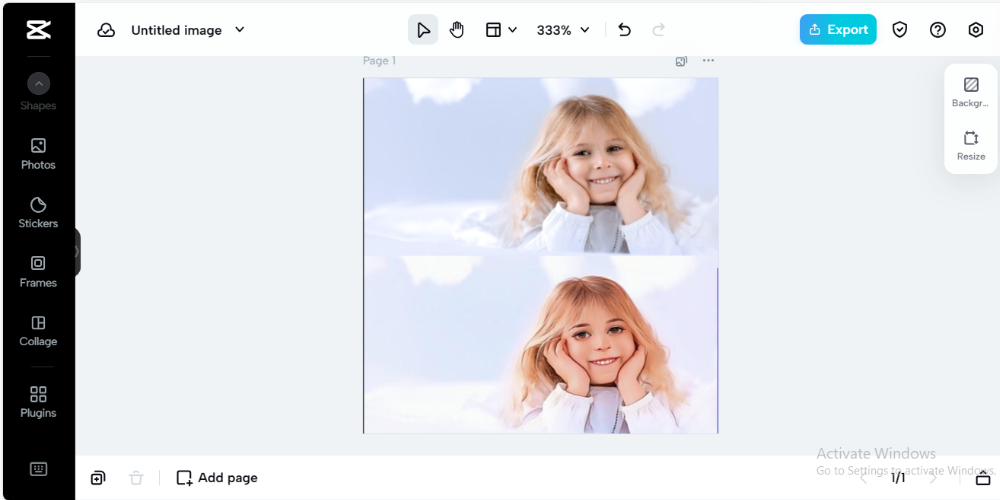Undo the last action
This screenshot has height=500, width=1000.
pyautogui.click(x=624, y=29)
